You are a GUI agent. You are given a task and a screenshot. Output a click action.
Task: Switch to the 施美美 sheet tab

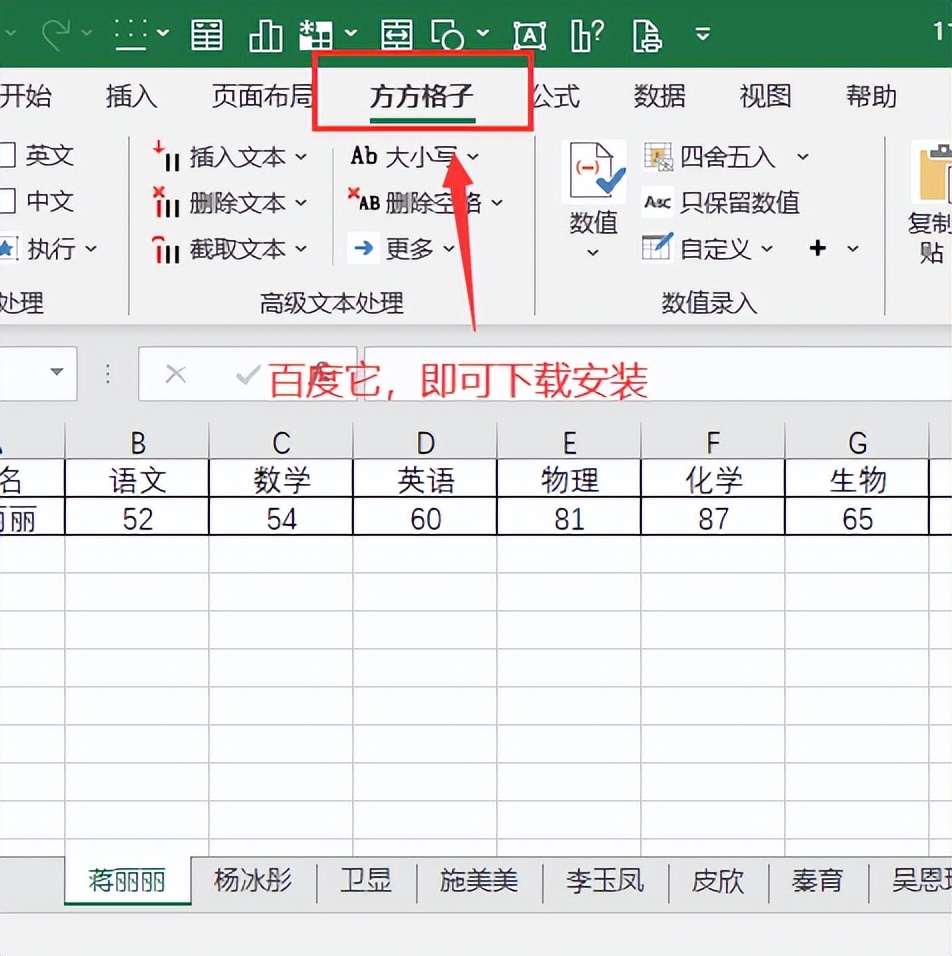[x=479, y=880]
